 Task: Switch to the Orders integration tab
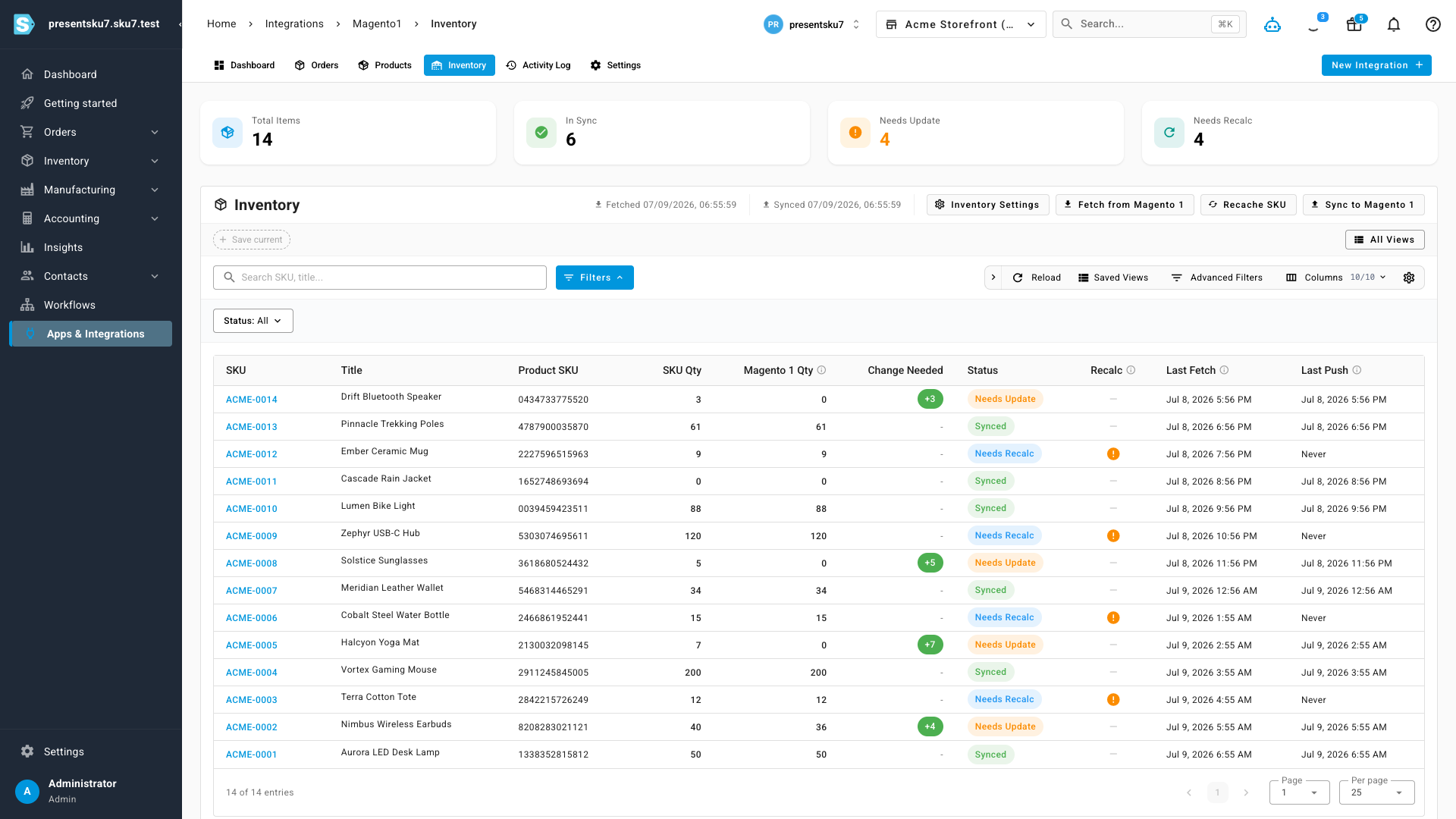click(316, 65)
